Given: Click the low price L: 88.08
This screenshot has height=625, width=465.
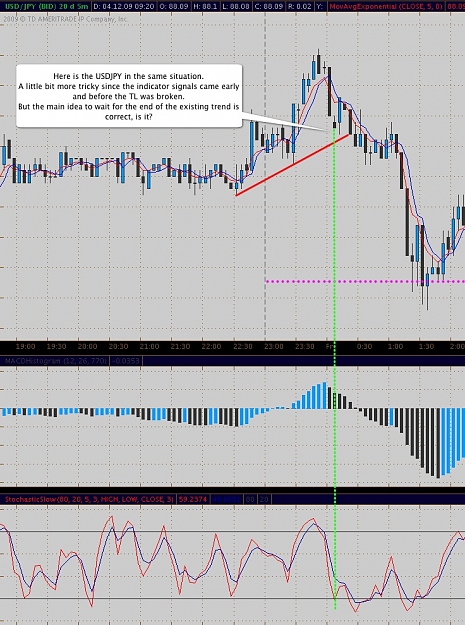Looking at the screenshot, I should point(235,6).
